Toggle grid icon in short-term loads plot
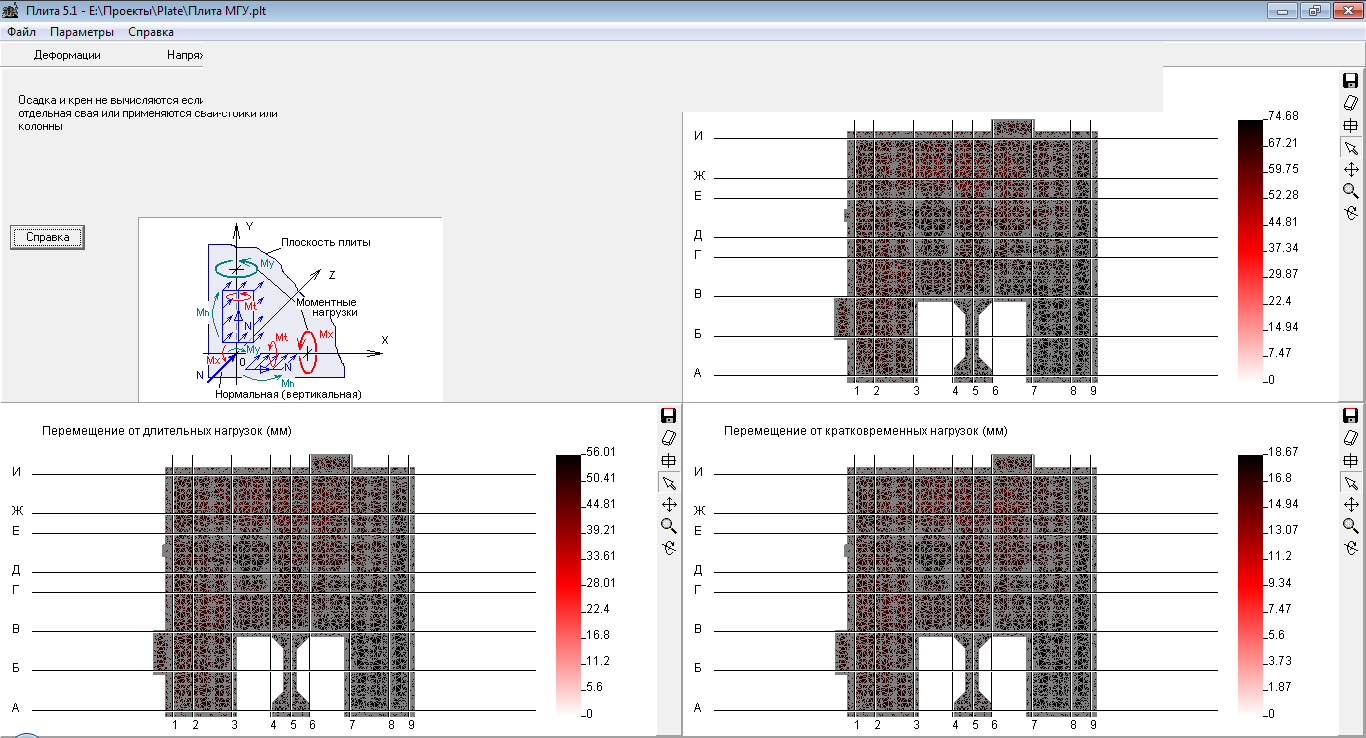This screenshot has height=738, width=1366. tap(1351, 460)
